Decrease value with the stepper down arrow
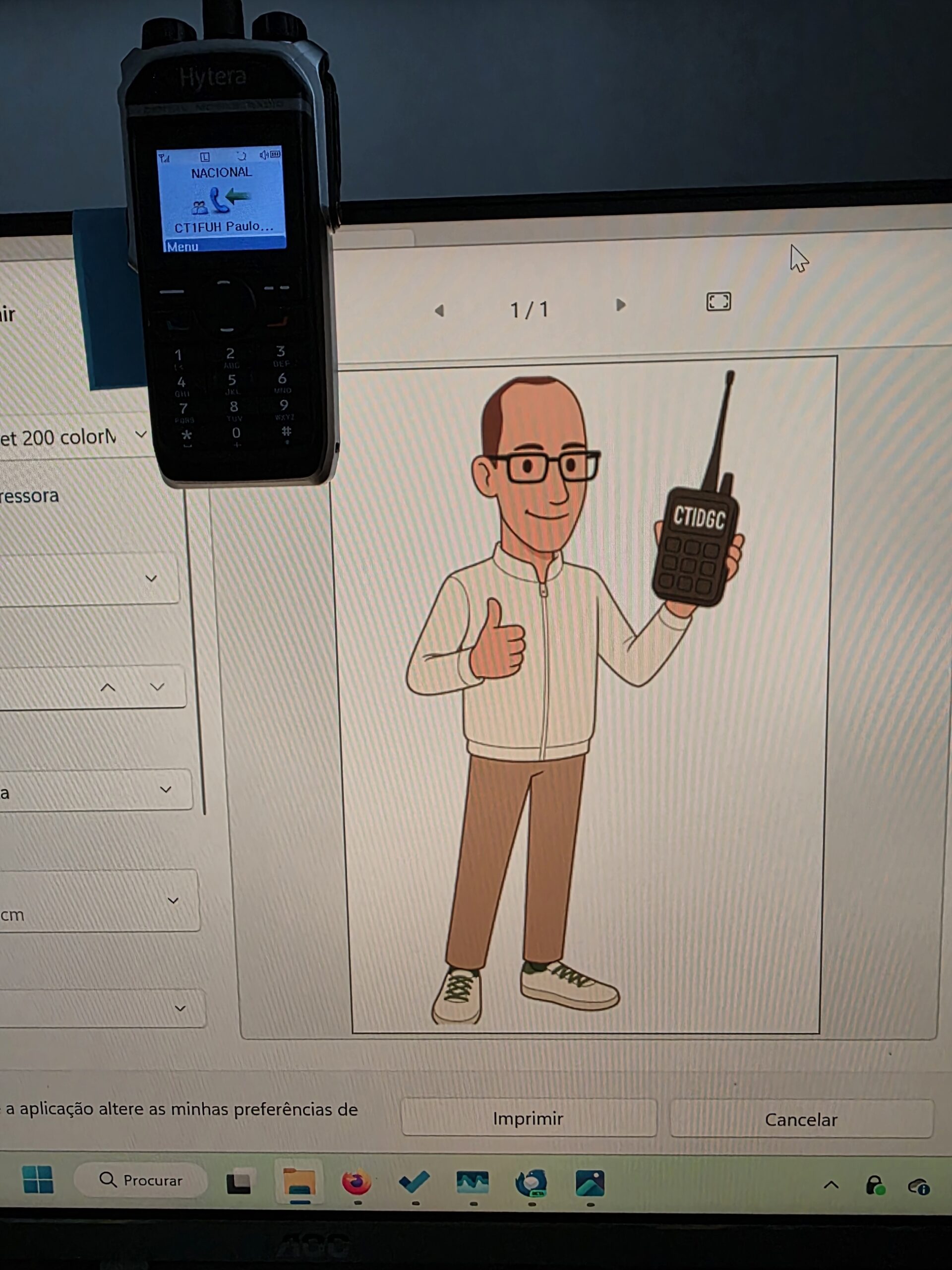The width and height of the screenshot is (952, 1270). (157, 687)
